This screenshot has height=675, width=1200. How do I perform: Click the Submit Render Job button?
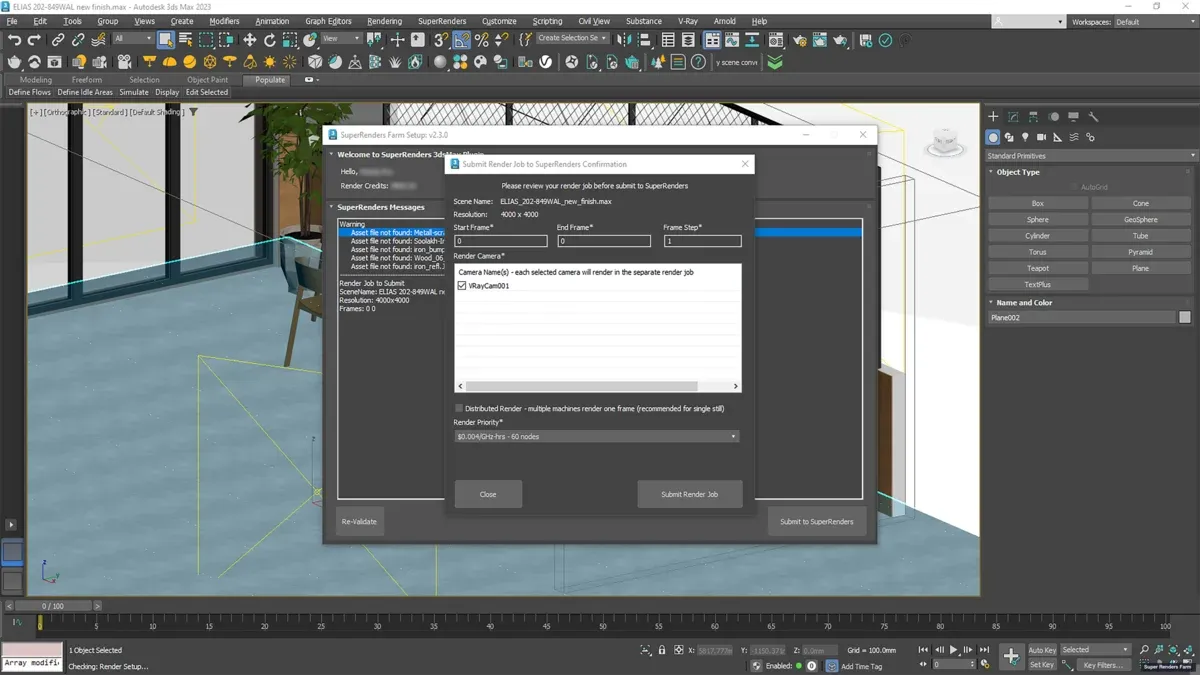point(690,494)
